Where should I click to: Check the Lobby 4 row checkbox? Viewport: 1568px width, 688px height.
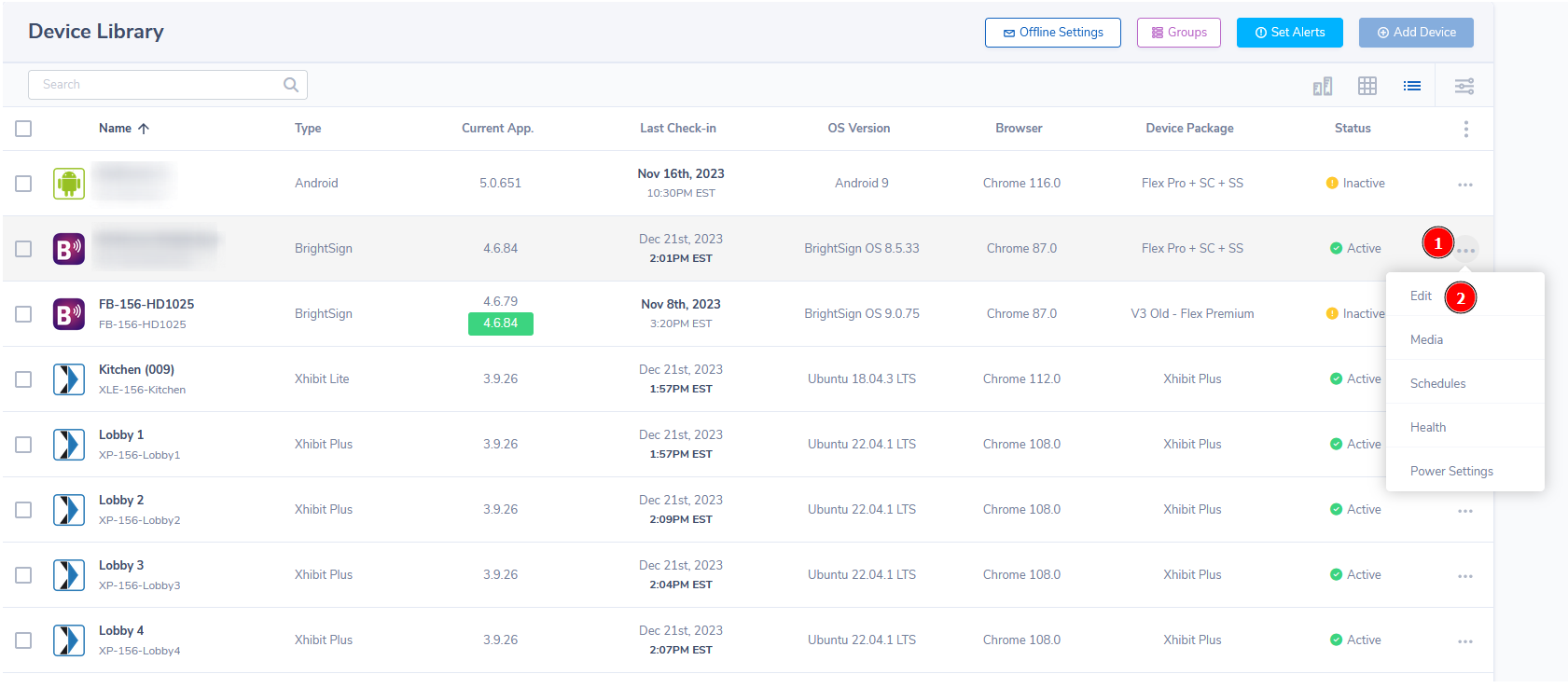tap(23, 640)
